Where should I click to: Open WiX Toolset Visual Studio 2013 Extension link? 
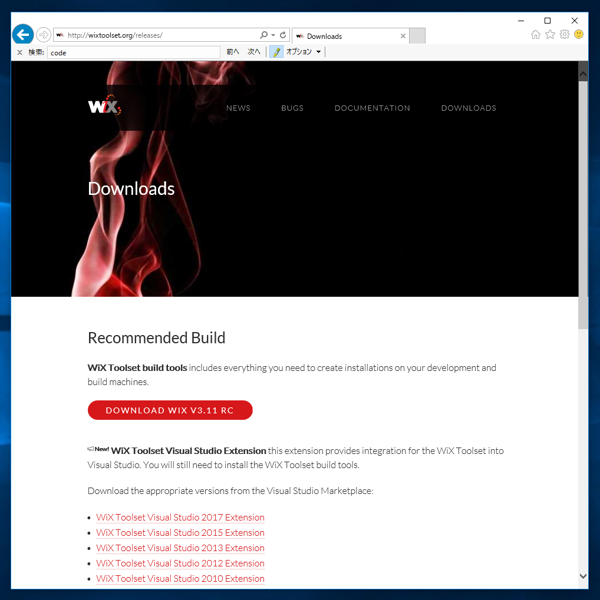180,548
